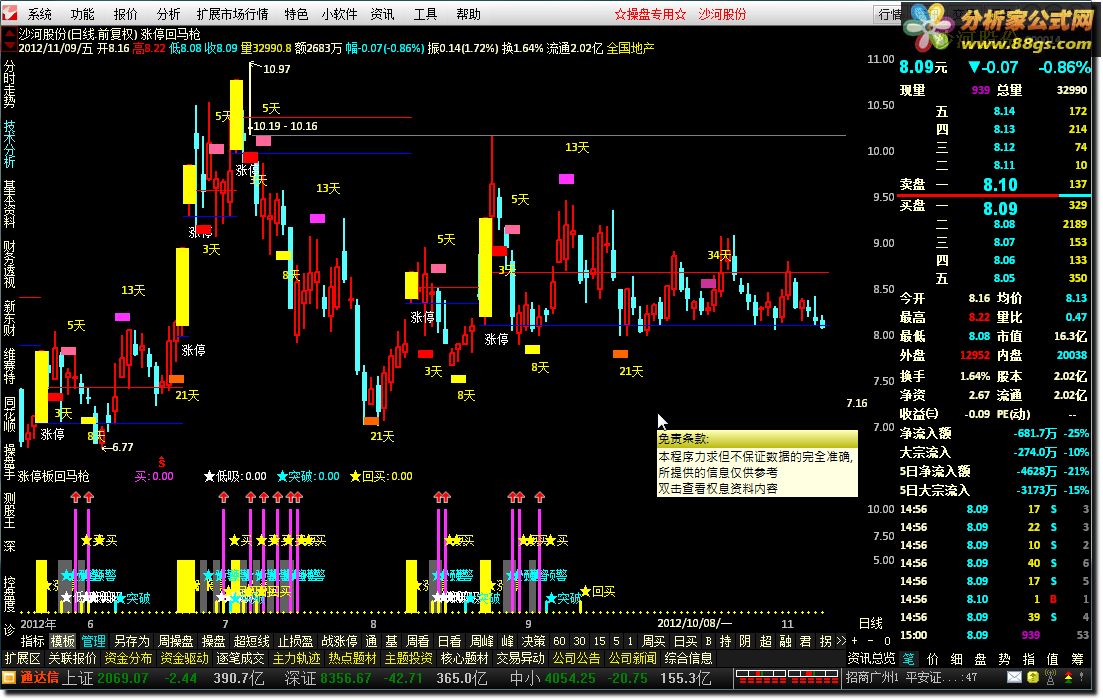Select the 15-minute period button
Screen dimensions: 1103x700
click(x=599, y=641)
